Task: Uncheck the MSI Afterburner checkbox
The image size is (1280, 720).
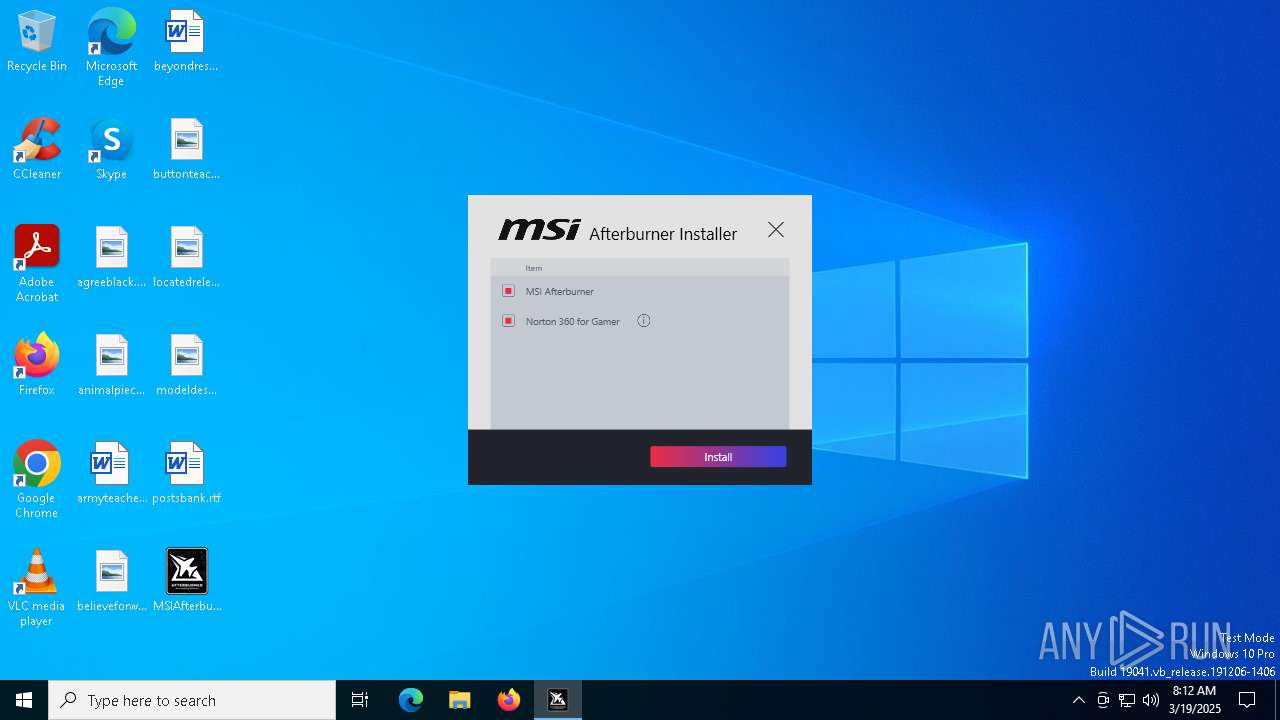Action: (x=508, y=291)
